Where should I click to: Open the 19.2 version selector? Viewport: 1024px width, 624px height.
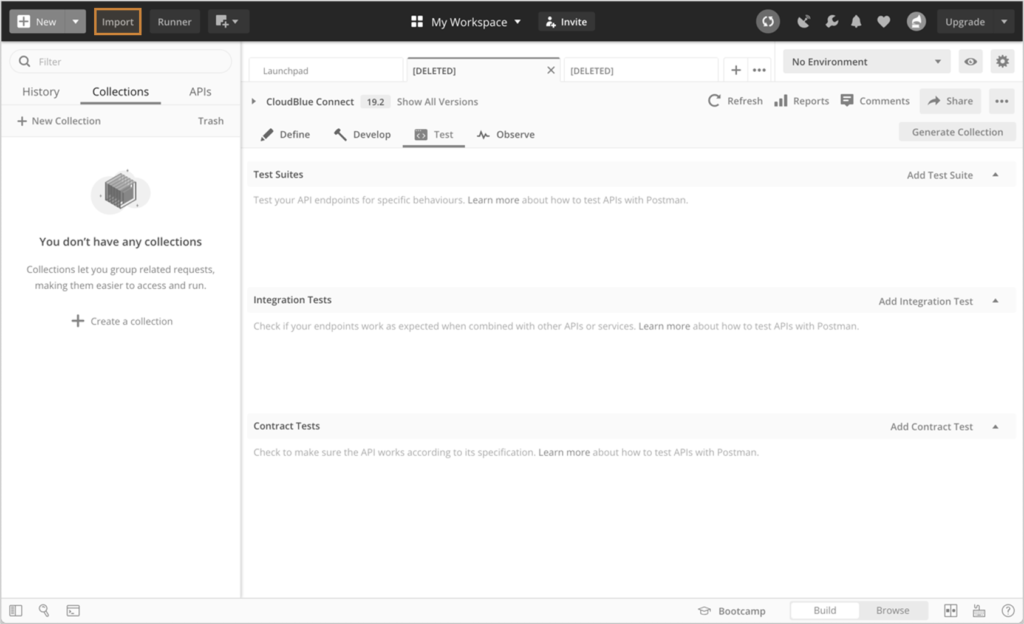tap(375, 102)
